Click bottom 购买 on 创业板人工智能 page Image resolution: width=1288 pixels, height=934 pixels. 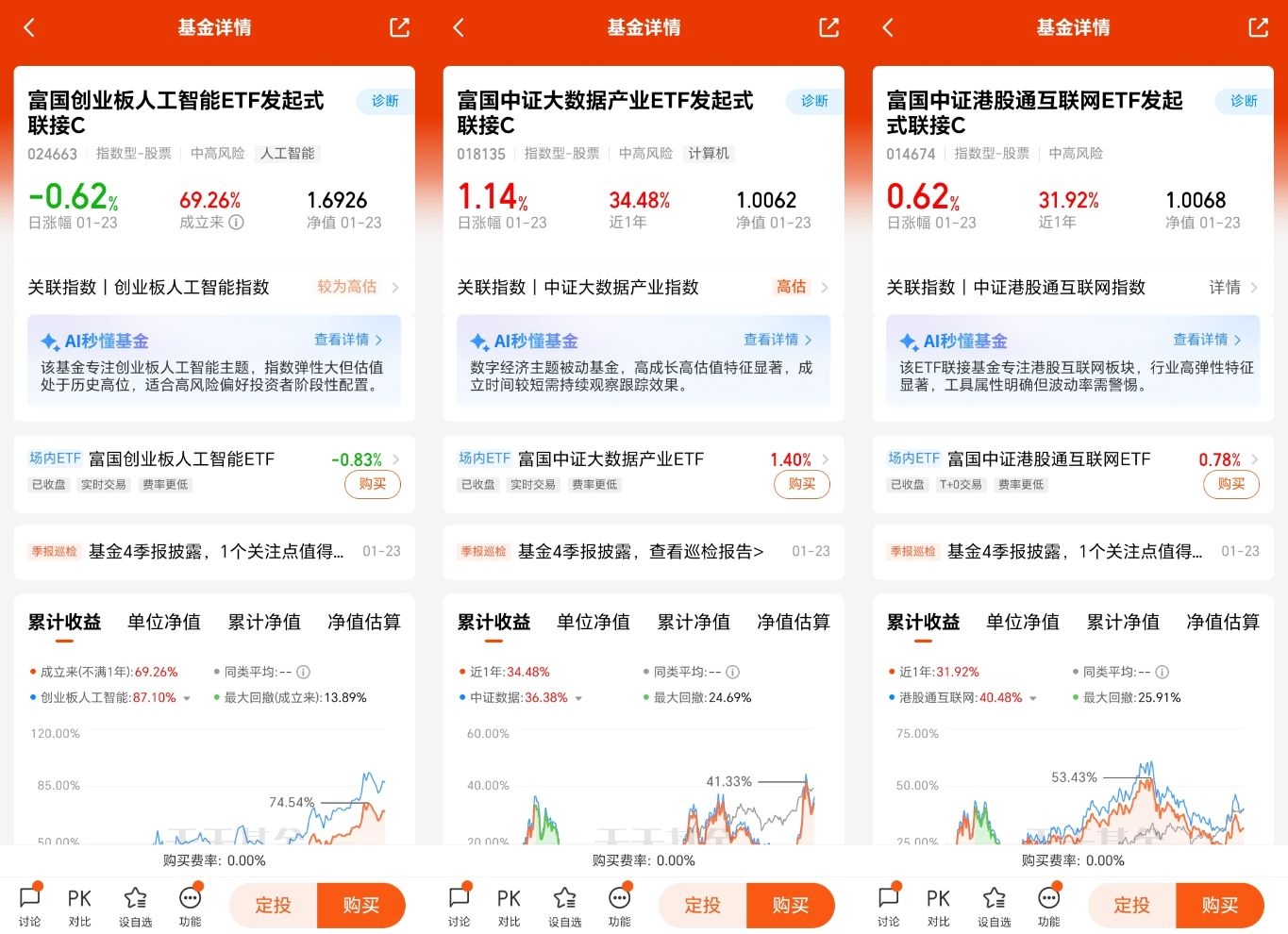(361, 906)
